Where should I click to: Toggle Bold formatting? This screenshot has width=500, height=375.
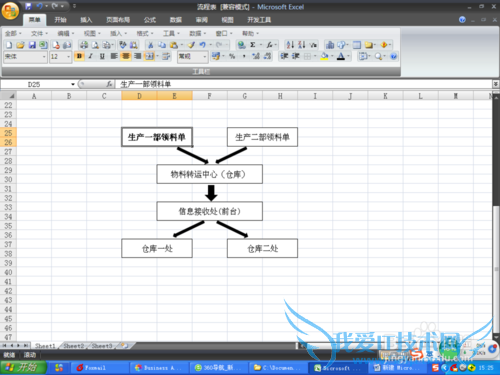click(x=79, y=56)
